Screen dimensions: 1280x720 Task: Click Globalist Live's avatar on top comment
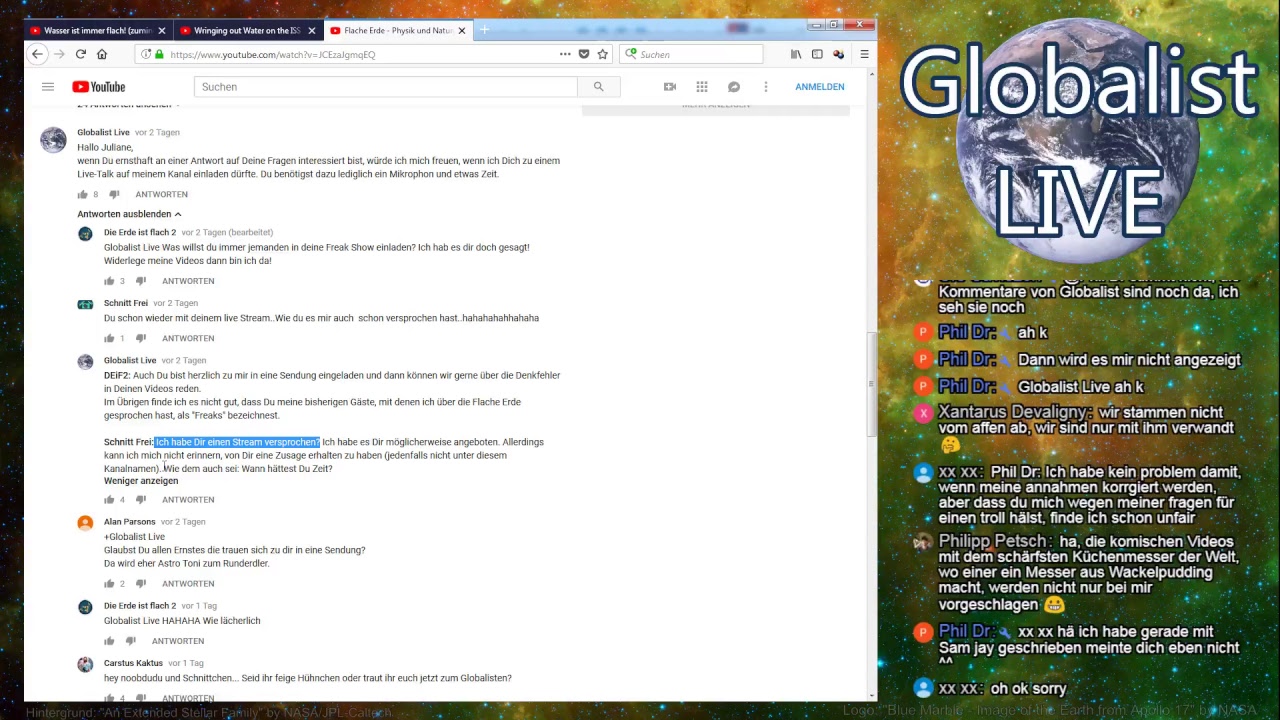pyautogui.click(x=53, y=140)
